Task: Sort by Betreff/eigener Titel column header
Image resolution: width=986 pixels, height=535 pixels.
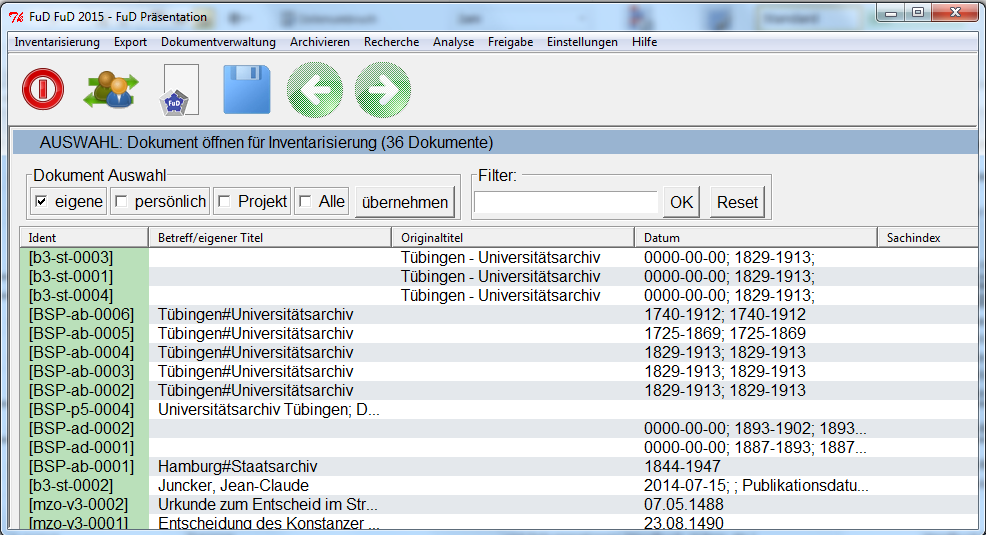Action: click(270, 238)
